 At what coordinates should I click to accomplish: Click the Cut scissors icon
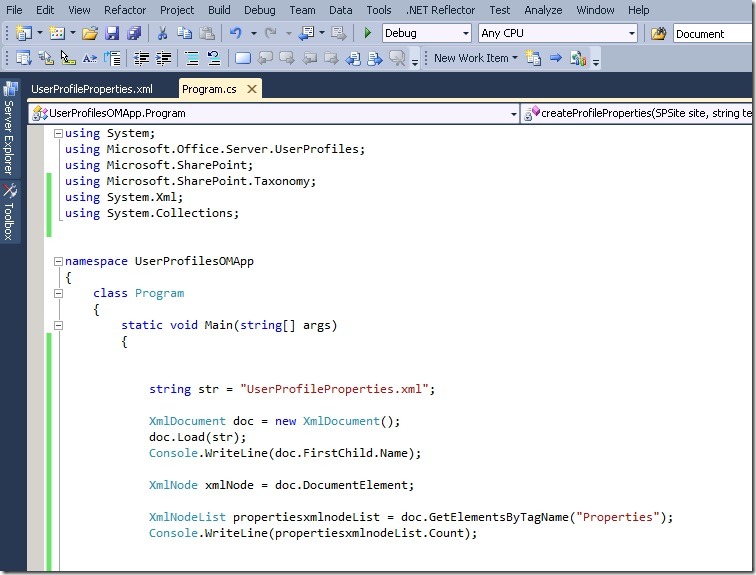point(162,34)
